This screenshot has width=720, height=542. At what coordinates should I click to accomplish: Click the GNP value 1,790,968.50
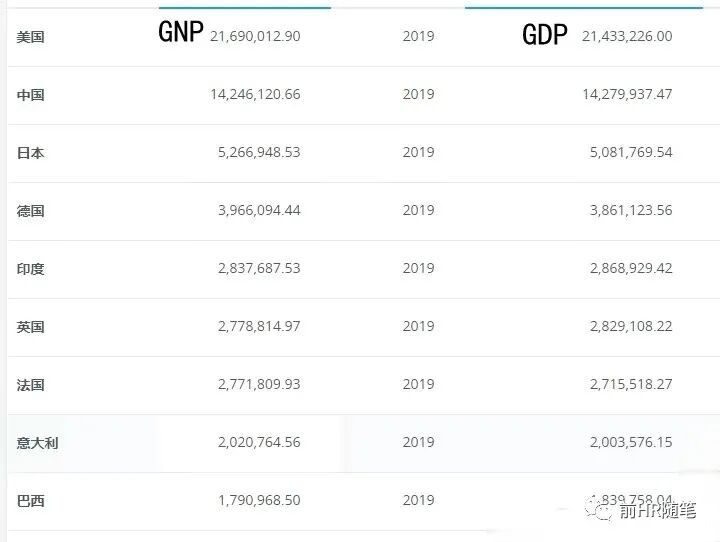259,500
